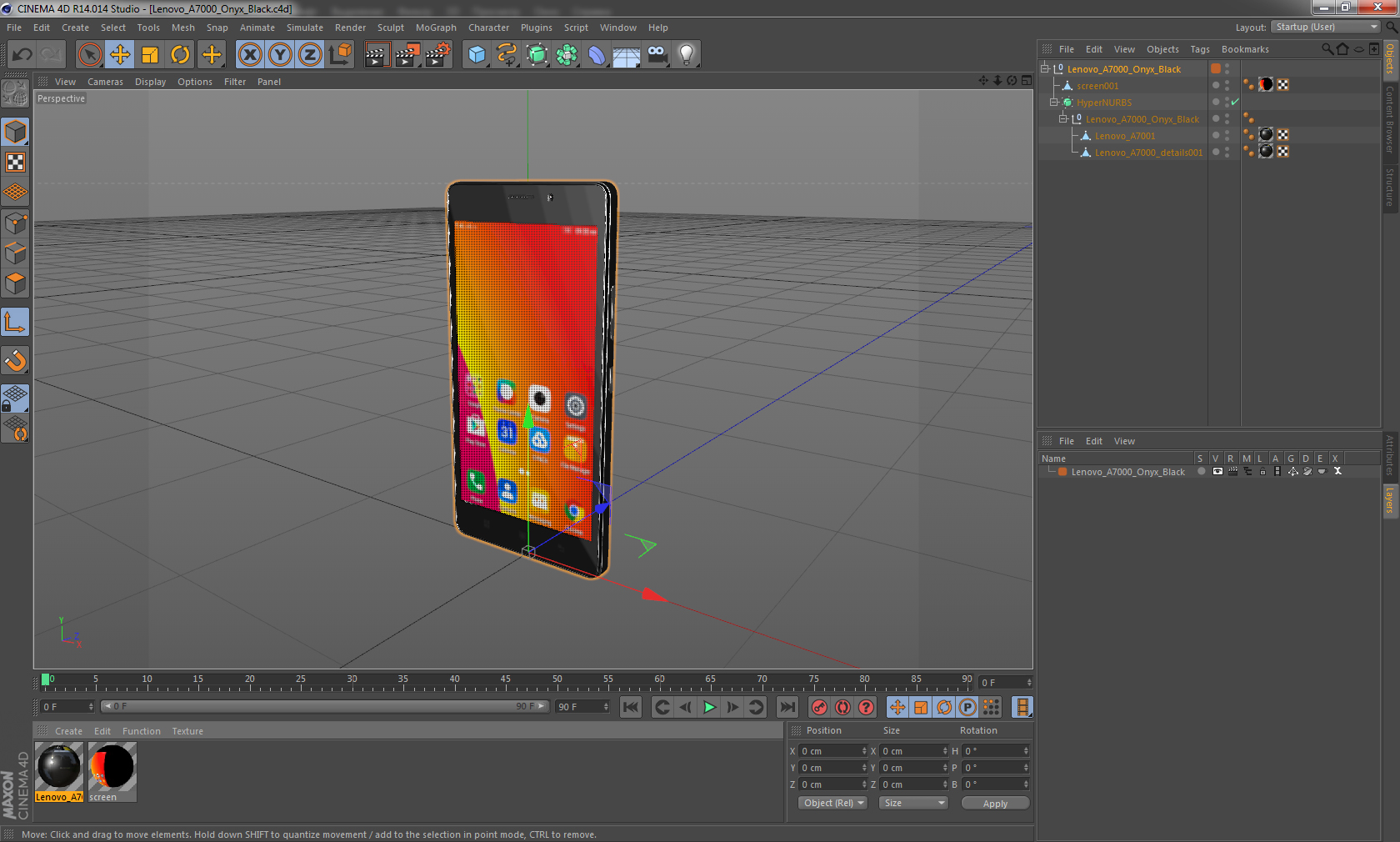
Task: Click orange layer color swatch in Layers
Action: click(1062, 472)
